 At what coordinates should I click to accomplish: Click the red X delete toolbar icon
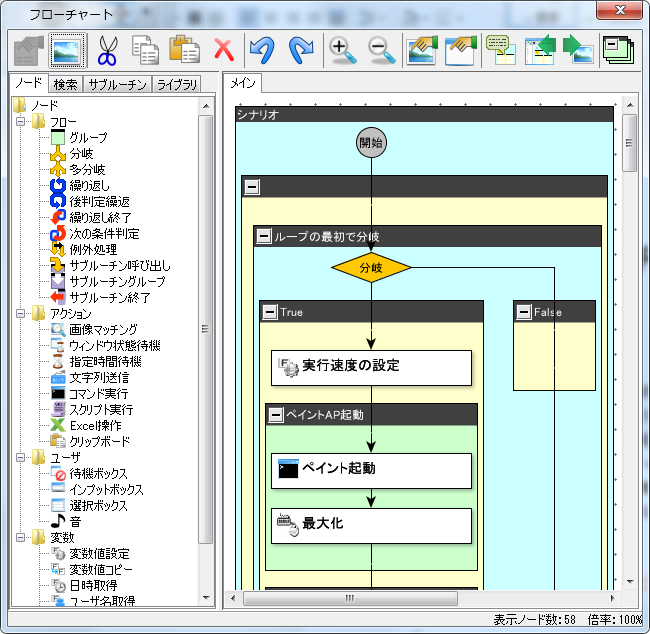coord(224,50)
